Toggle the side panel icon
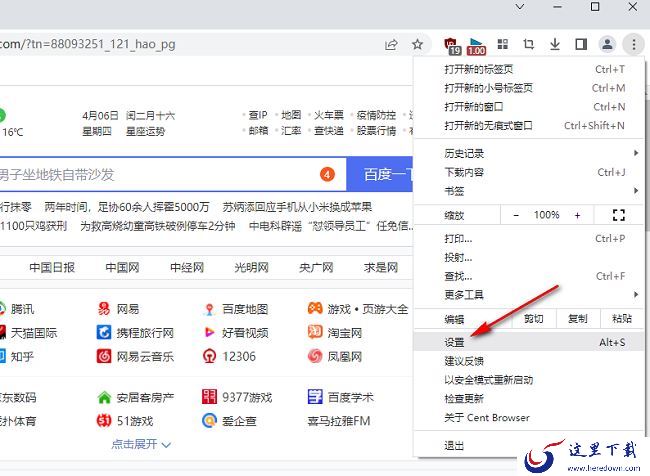This screenshot has width=650, height=476. point(581,44)
